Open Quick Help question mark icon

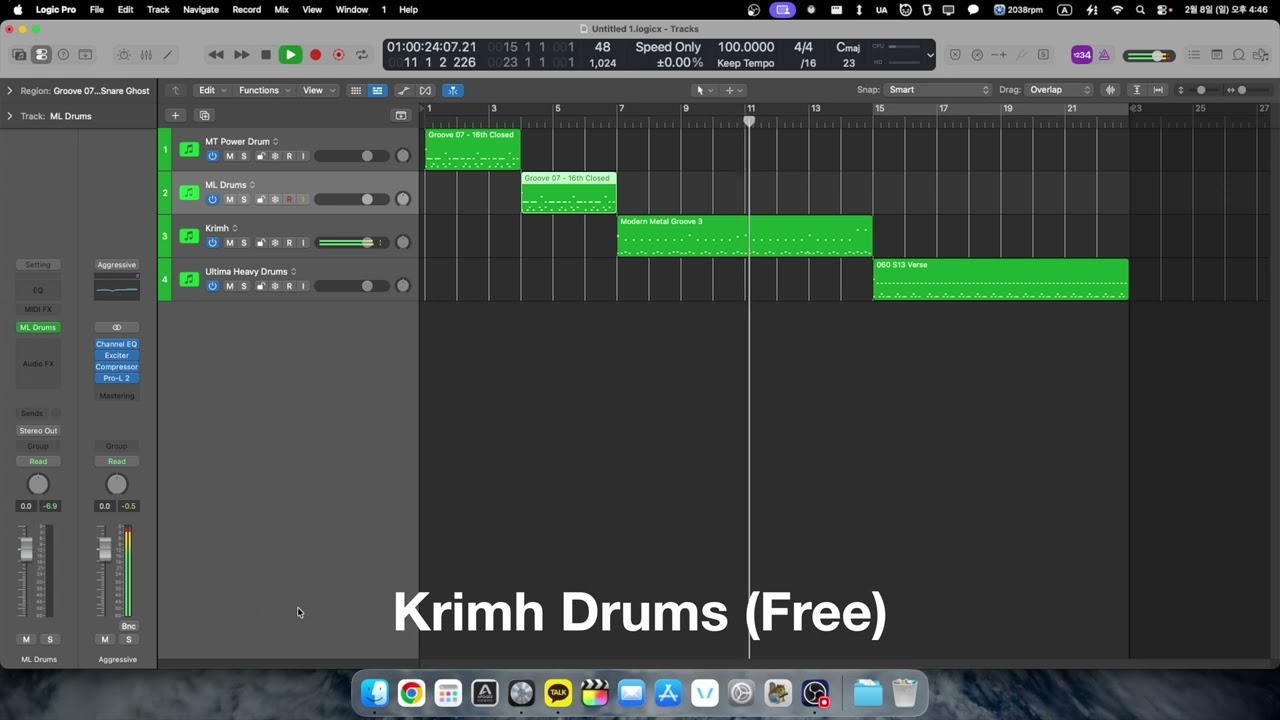(63, 55)
